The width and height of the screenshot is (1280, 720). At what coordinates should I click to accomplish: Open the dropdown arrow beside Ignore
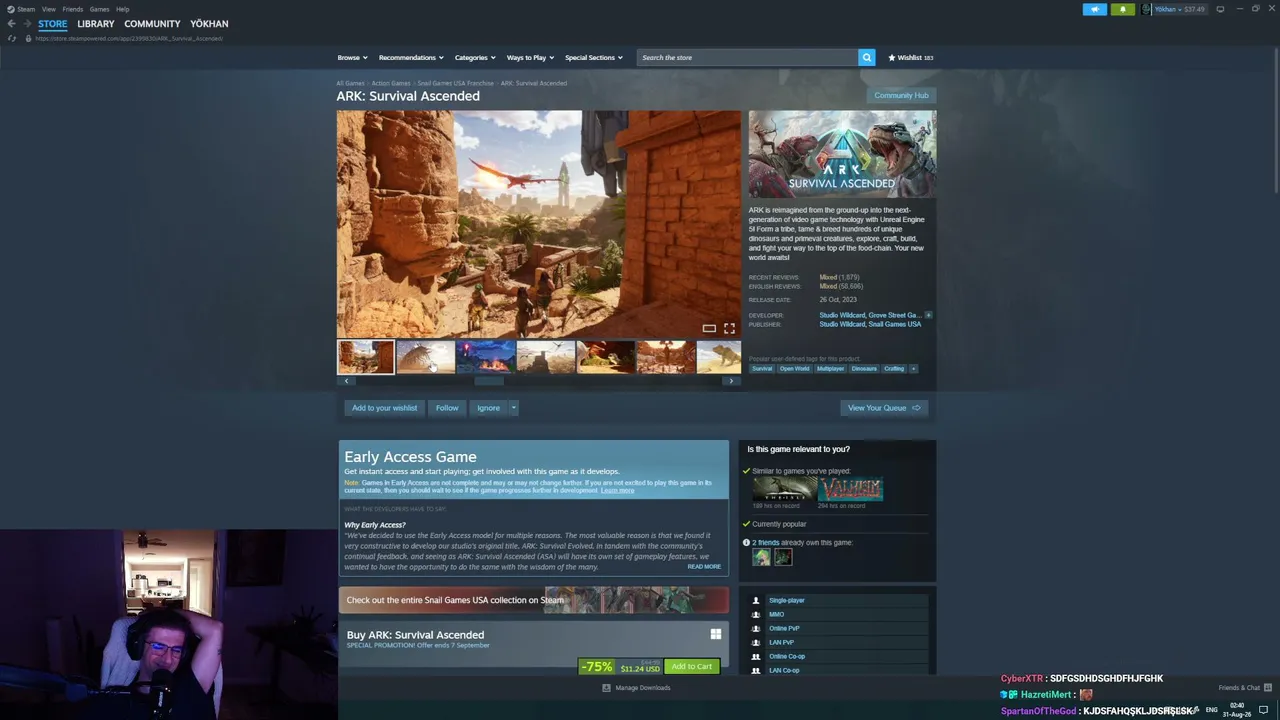pyautogui.click(x=514, y=408)
